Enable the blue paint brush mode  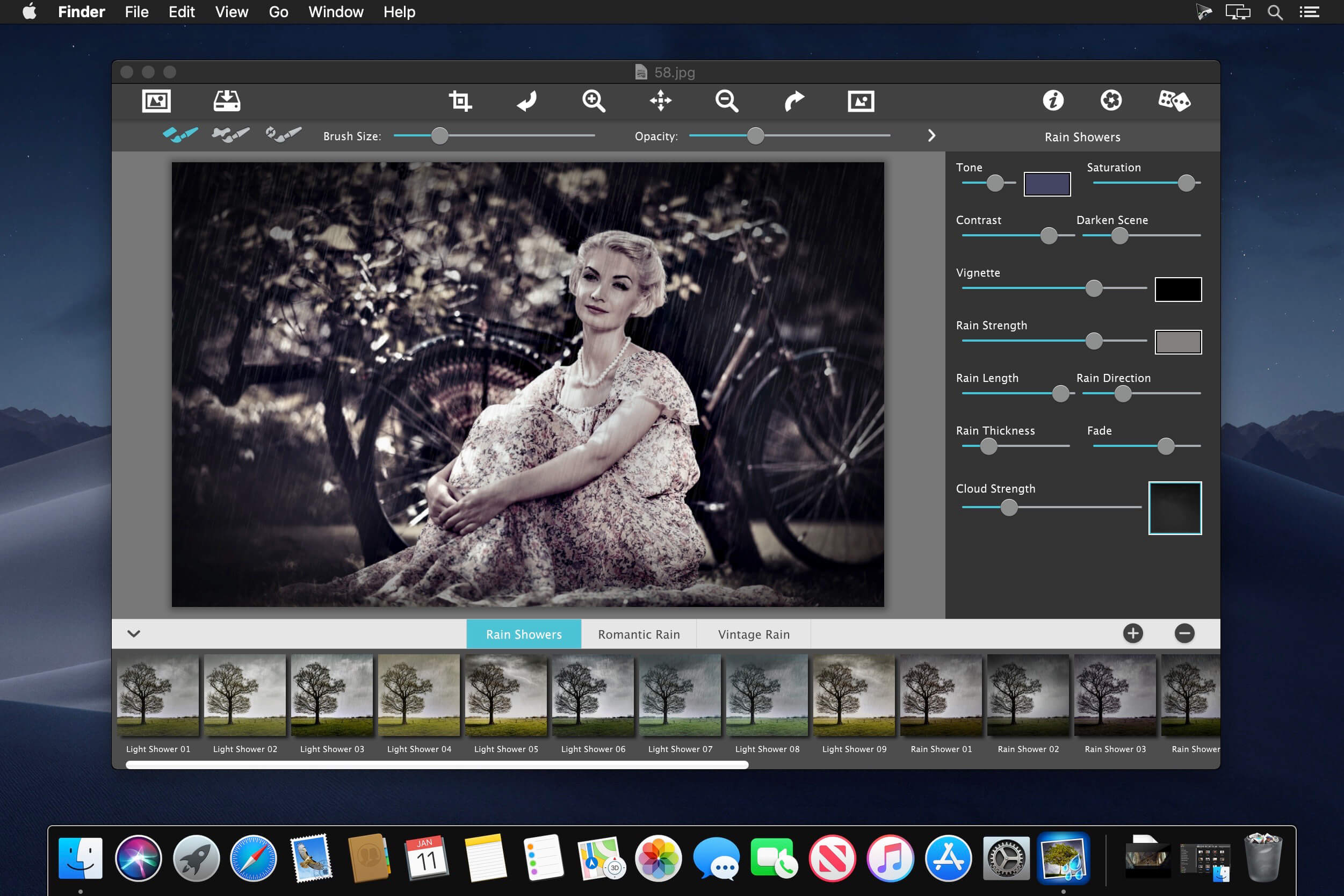click(180, 135)
